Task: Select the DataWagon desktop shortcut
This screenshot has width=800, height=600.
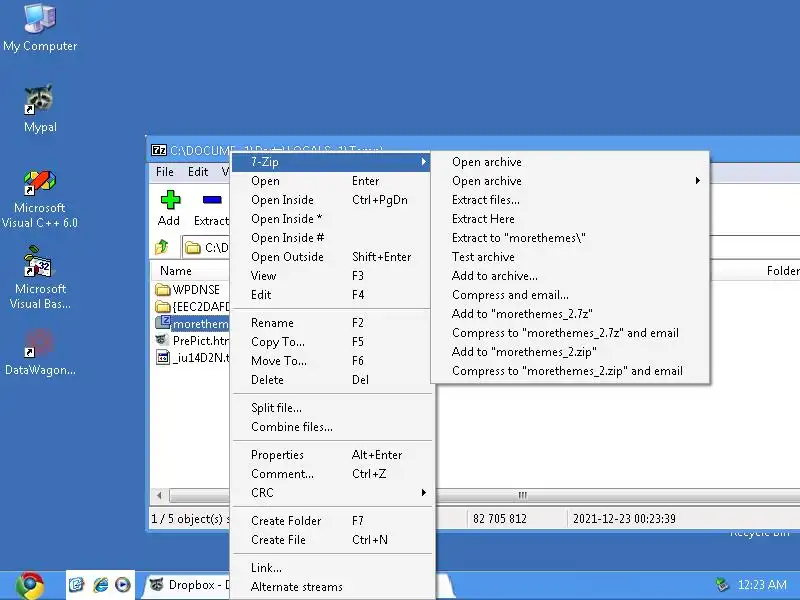Action: coord(40,353)
